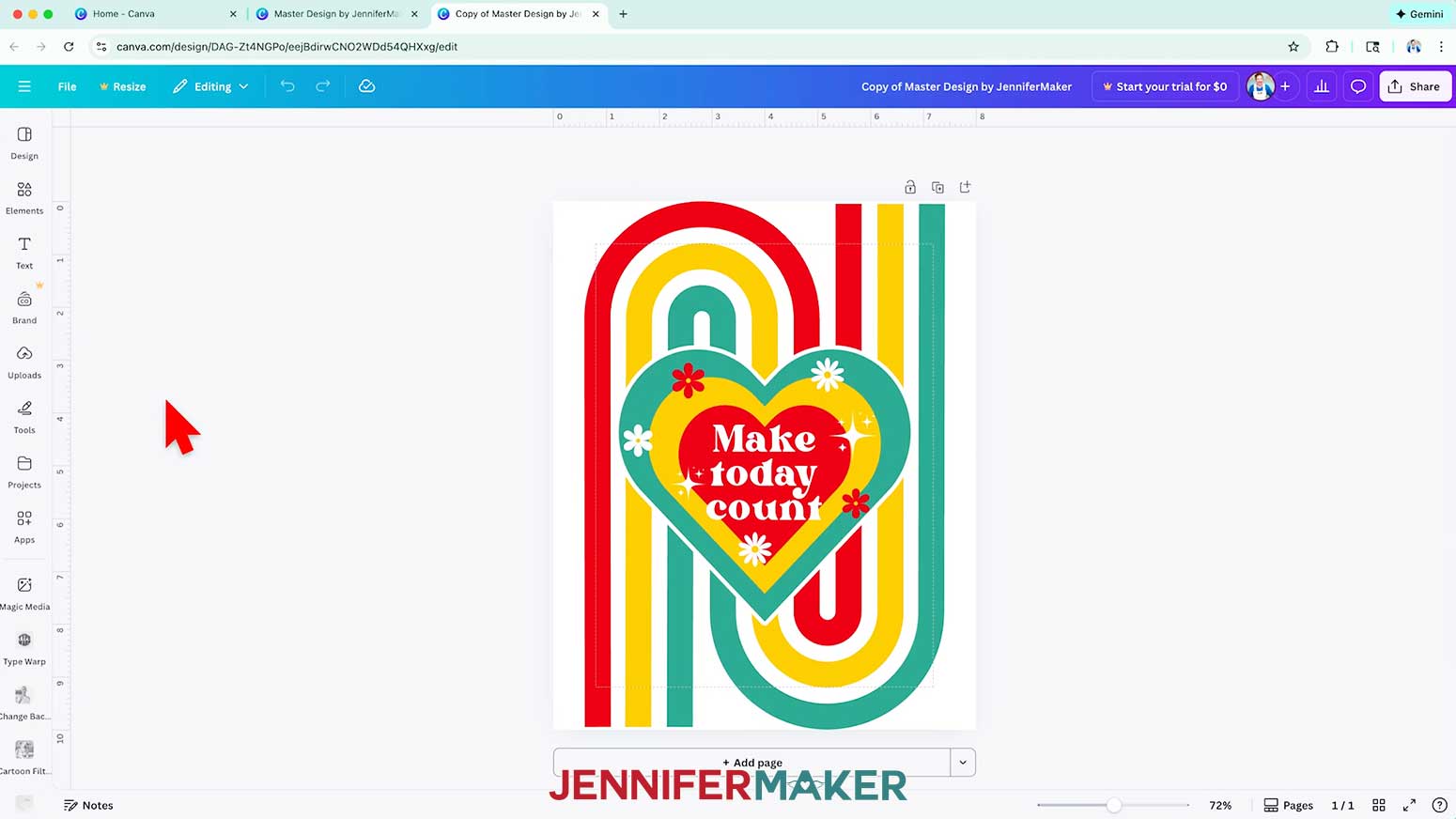The width and height of the screenshot is (1456, 819).
Task: Go back in browser history
Action: click(14, 46)
